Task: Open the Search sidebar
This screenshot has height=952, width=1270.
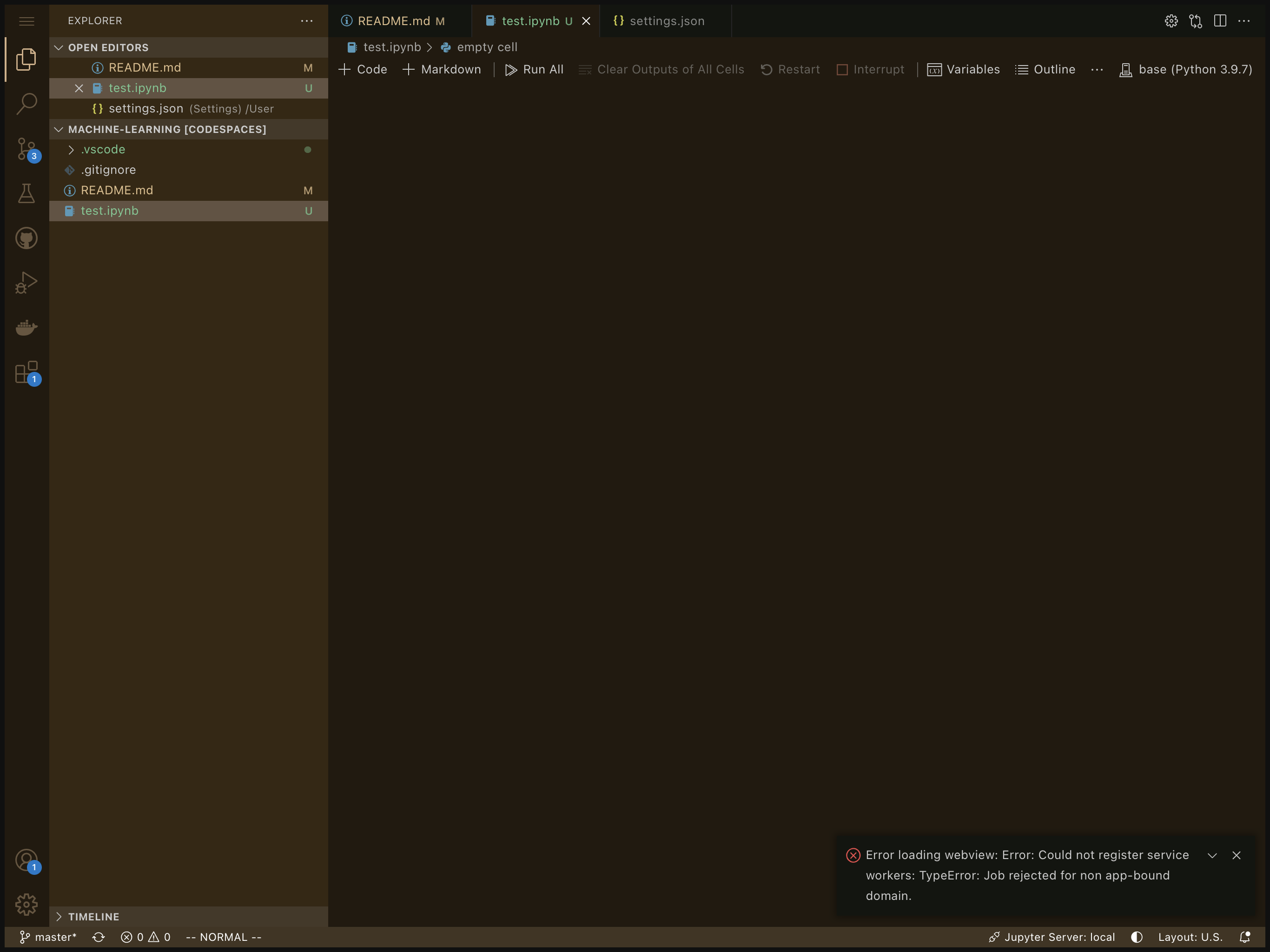Action: click(x=26, y=103)
